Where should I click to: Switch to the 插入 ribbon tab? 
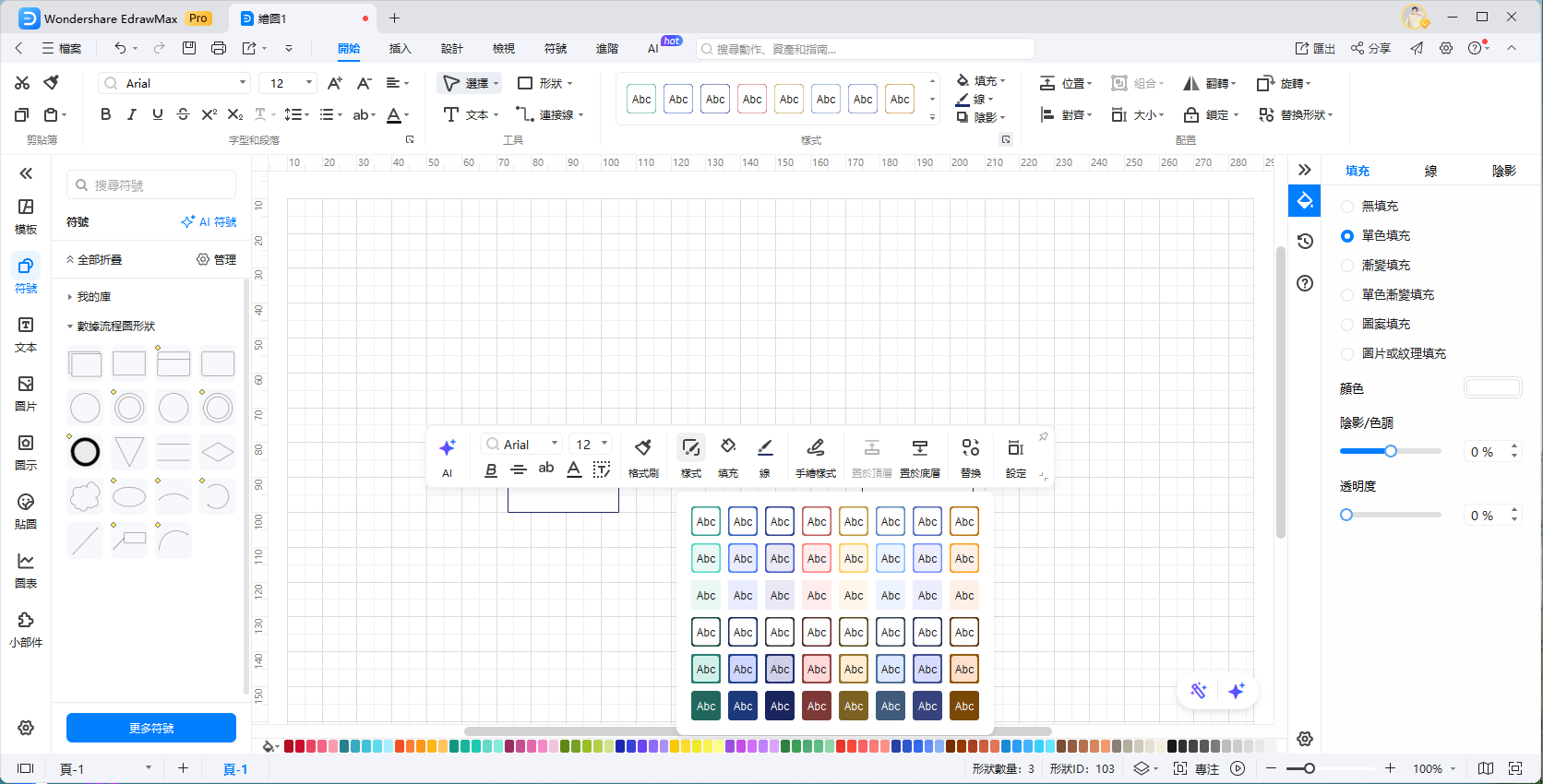click(400, 49)
